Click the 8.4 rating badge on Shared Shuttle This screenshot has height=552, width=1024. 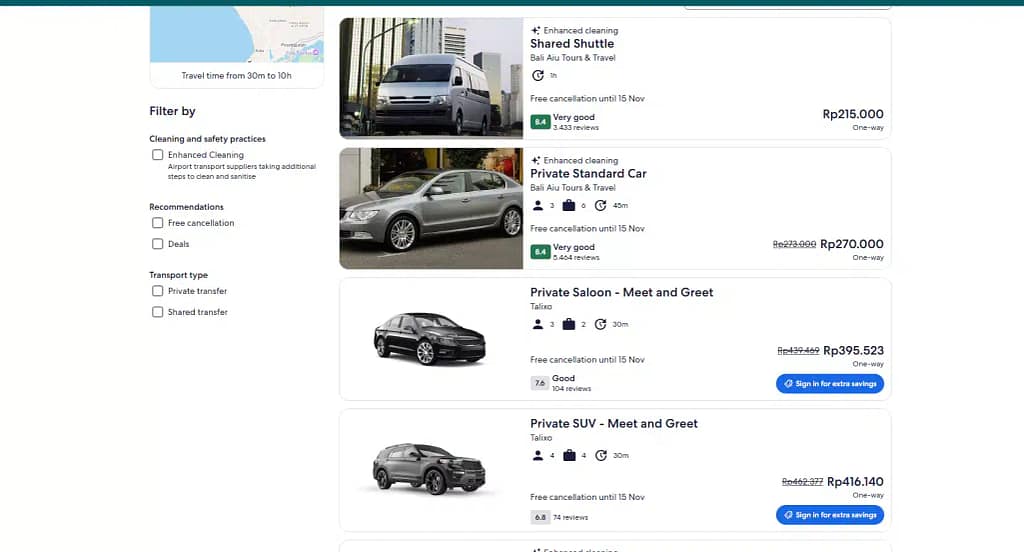pos(540,122)
